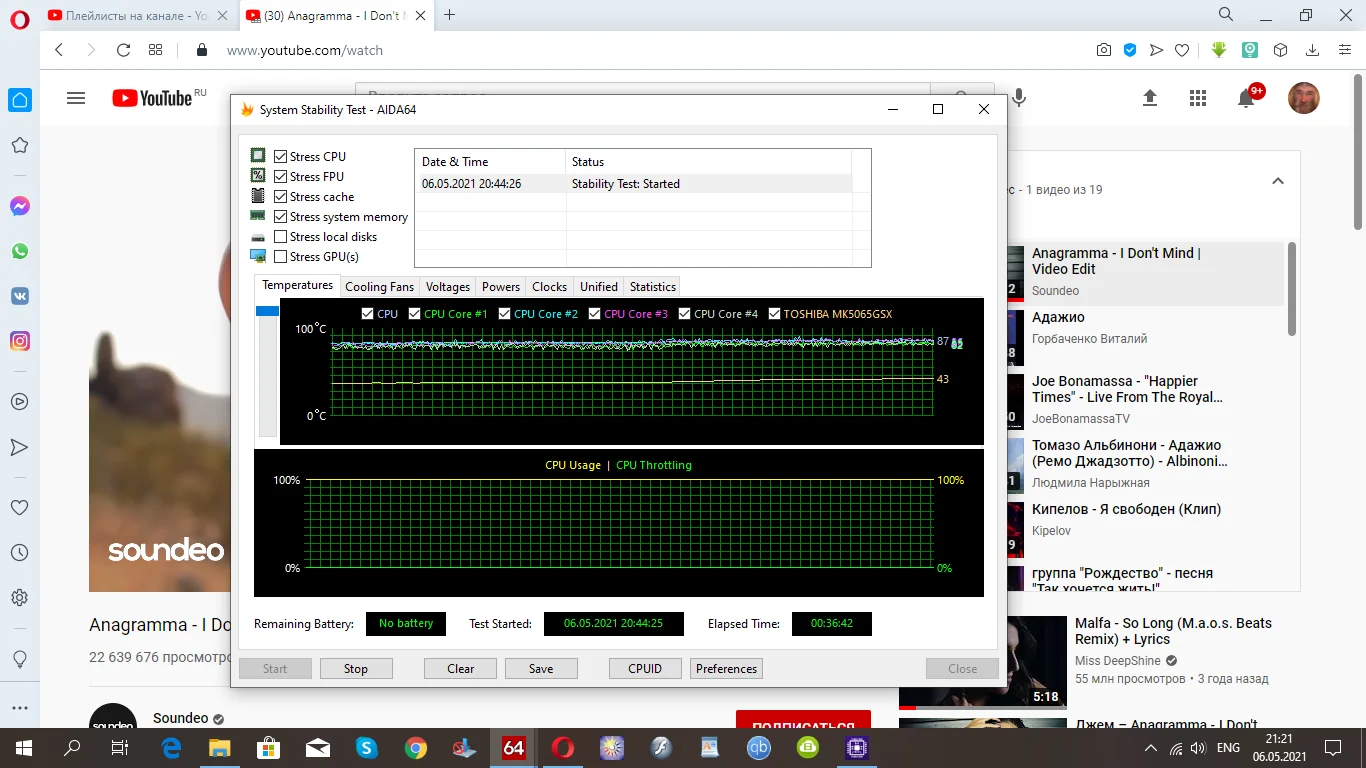The height and width of the screenshot is (768, 1366).
Task: Open Speed Dial home in Opera sidebar
Action: tap(20, 99)
